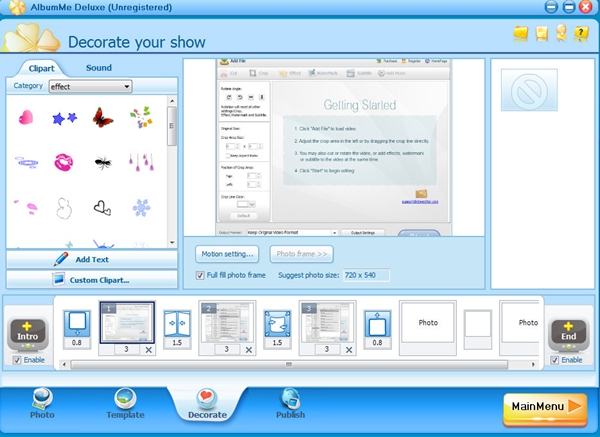Switch to the Sound tab
Viewport: 600px width, 437px height.
click(99, 68)
